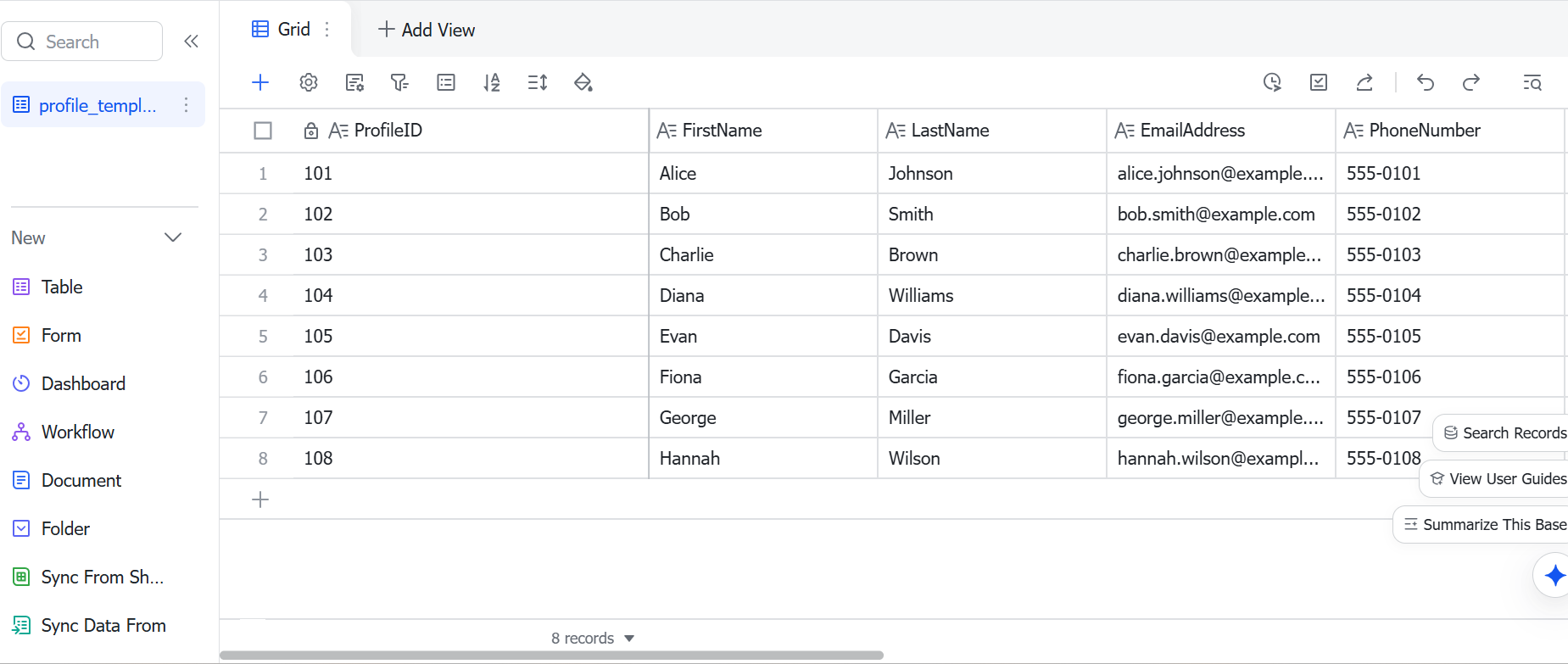Viewport: 1568px width, 664px height.
Task: Select cell 'Smith' in LastName
Action: (992, 214)
